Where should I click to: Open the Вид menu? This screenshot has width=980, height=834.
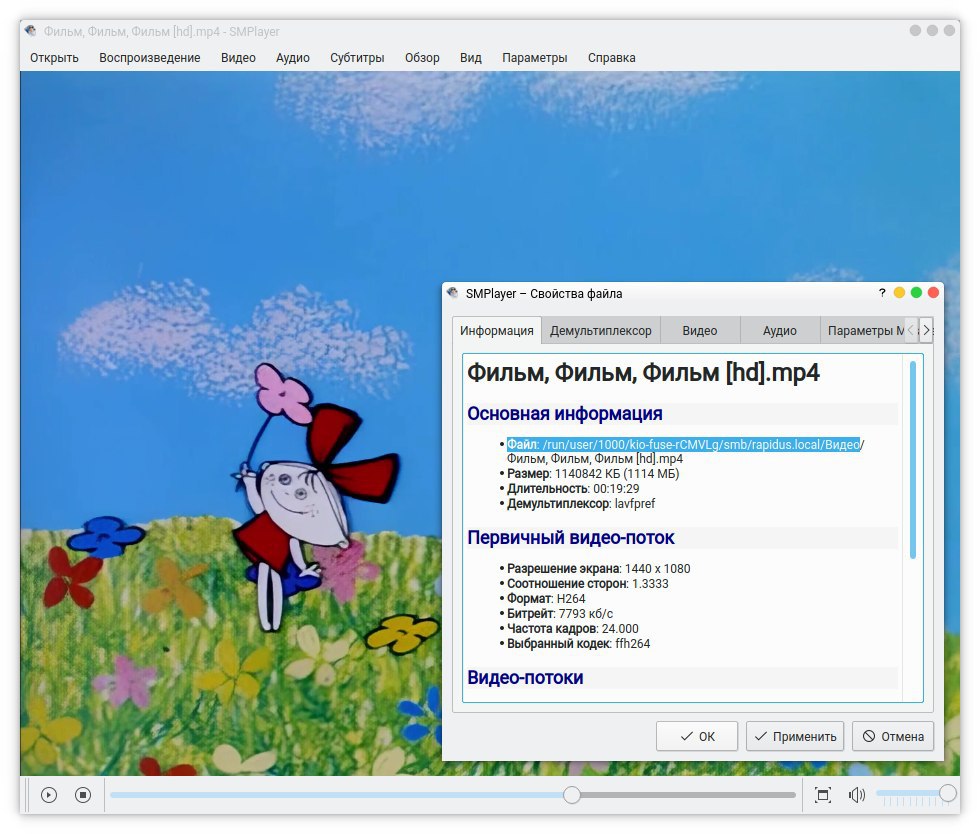471,58
